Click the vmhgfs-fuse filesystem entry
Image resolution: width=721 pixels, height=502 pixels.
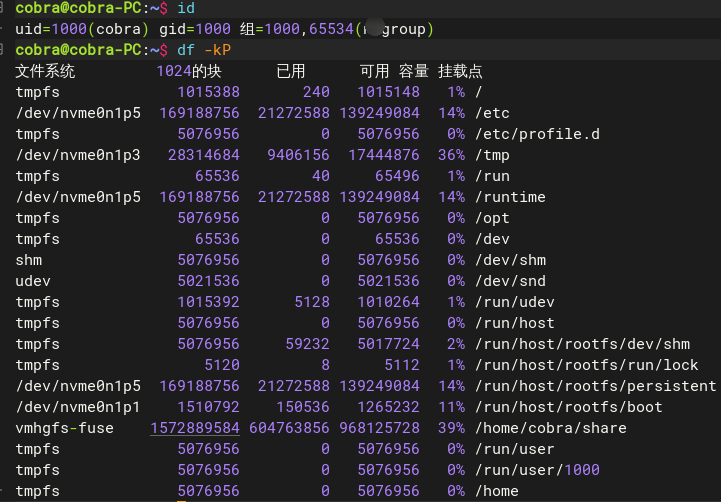click(x=64, y=428)
